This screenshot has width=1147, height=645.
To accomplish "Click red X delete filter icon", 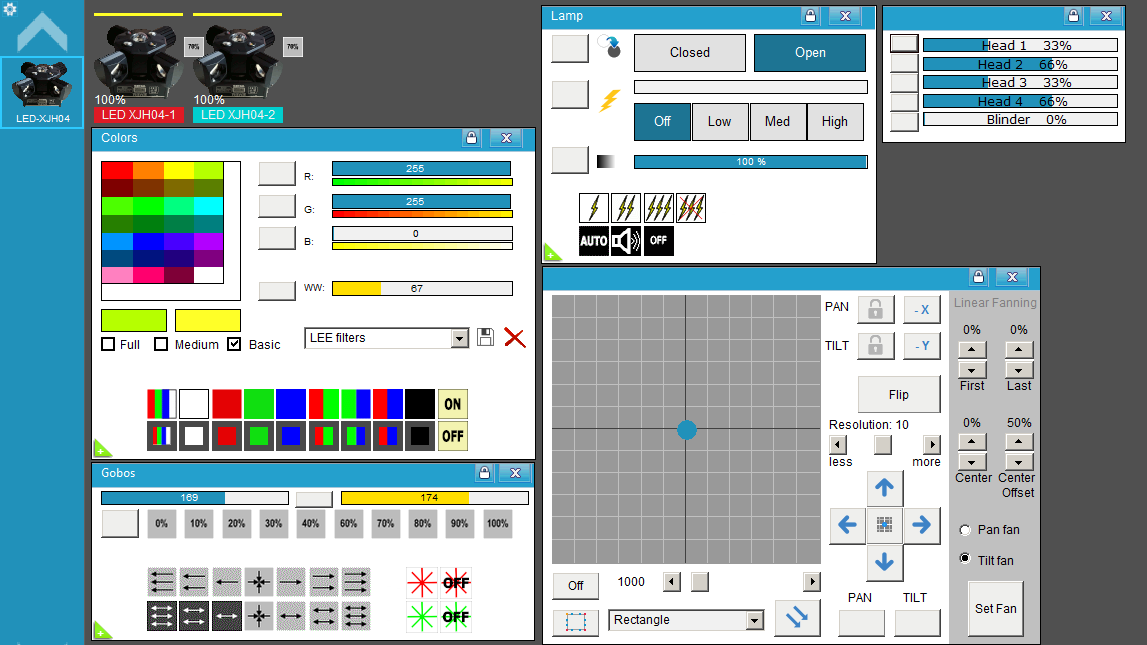I will click(x=515, y=338).
